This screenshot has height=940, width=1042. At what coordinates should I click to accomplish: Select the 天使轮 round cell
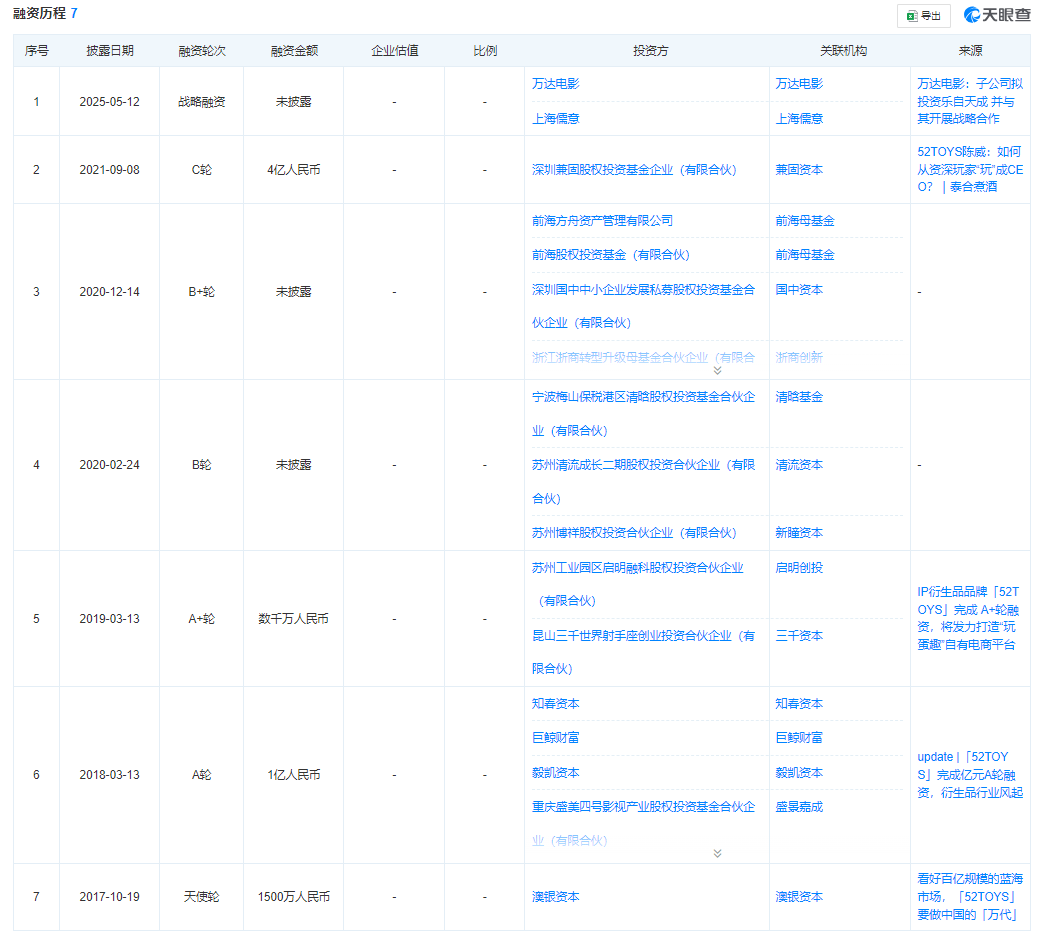(x=202, y=897)
